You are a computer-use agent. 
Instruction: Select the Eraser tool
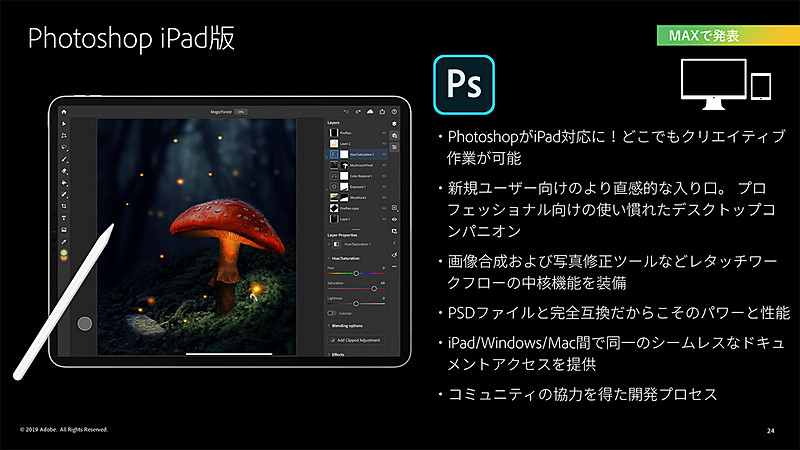tap(64, 171)
